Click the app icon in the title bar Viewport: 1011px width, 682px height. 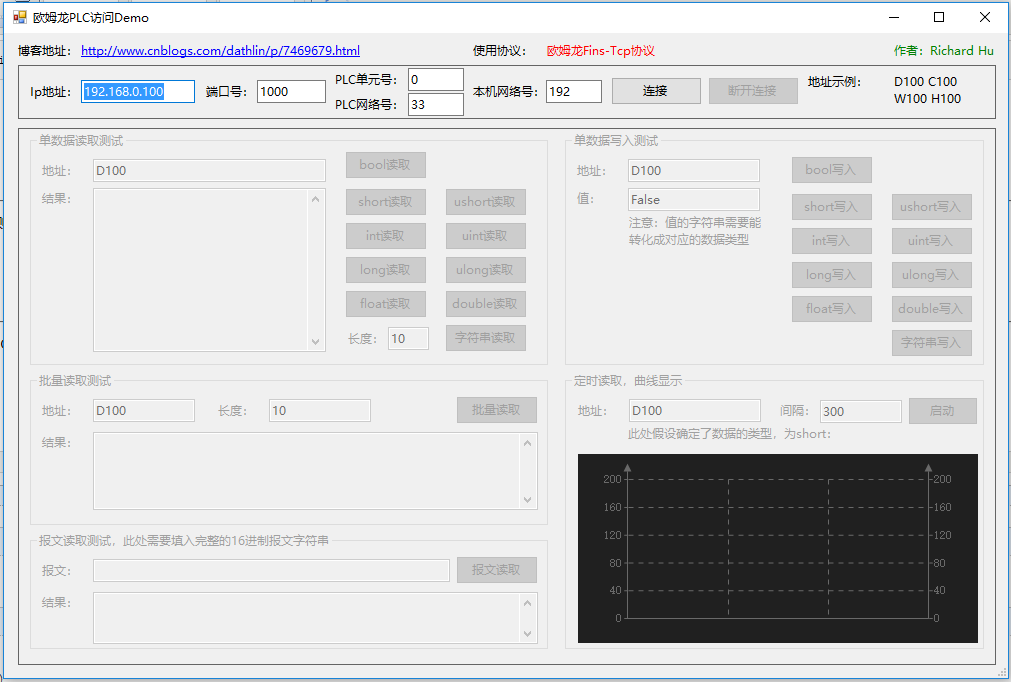20,17
